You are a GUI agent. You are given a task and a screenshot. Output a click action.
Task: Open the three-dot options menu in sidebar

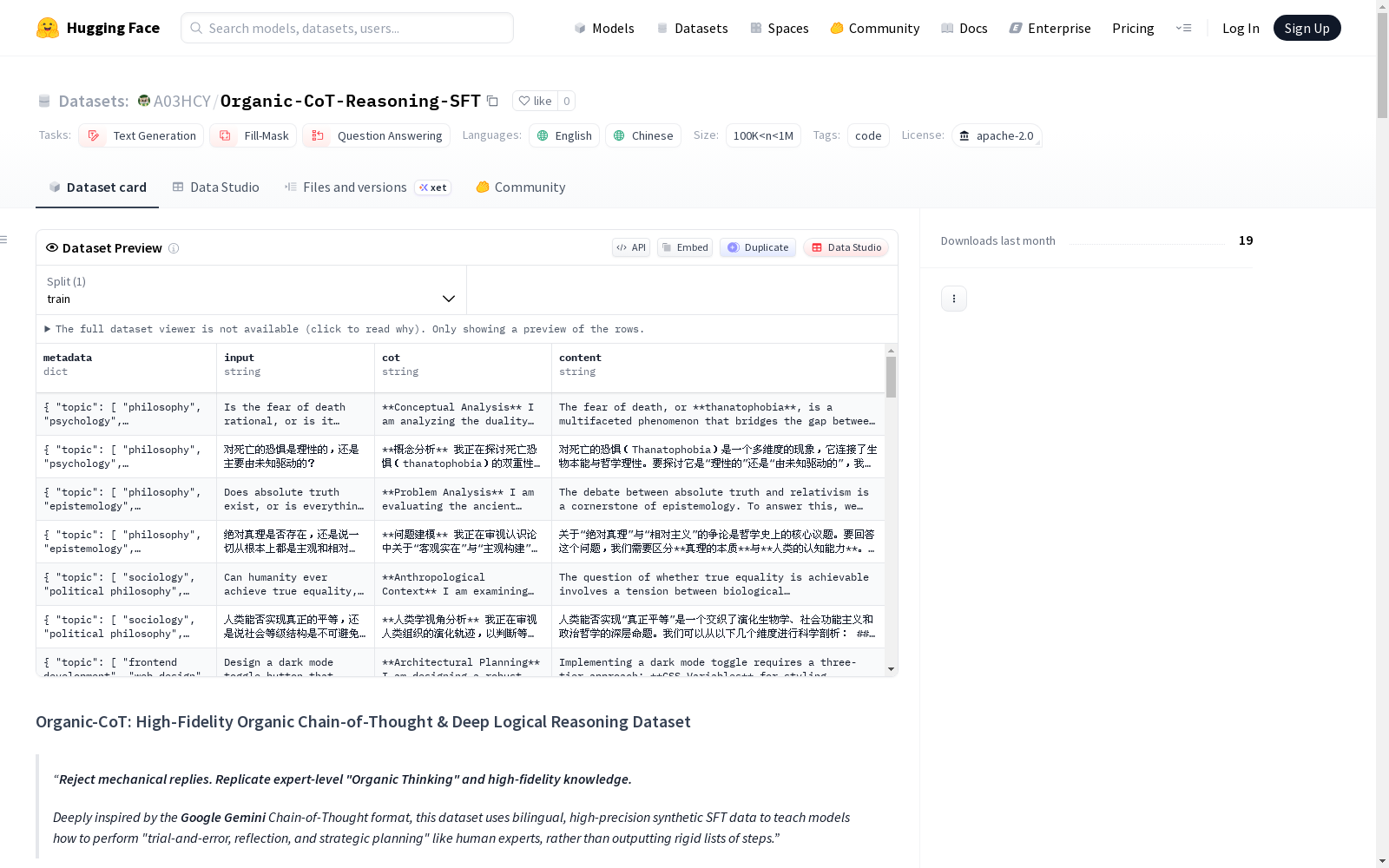pos(954,299)
